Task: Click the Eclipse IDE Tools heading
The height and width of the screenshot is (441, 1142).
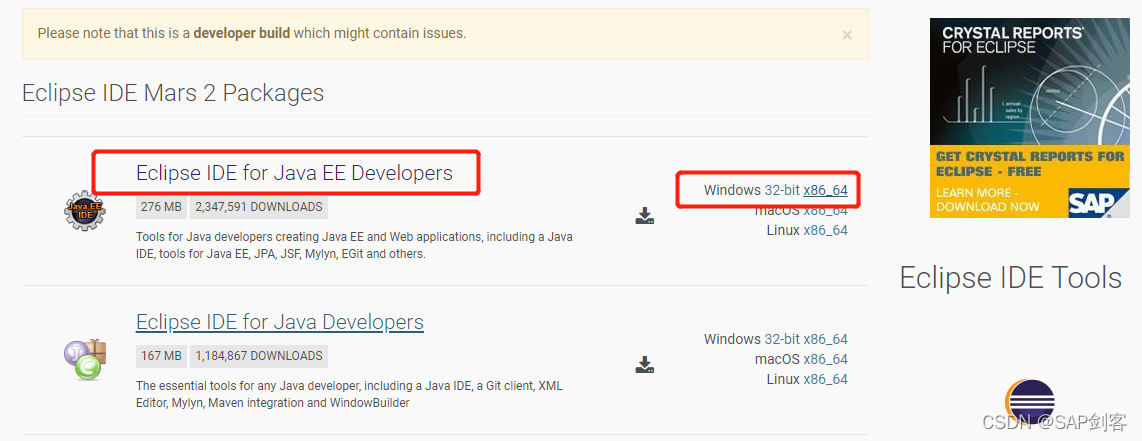Action: (x=1011, y=277)
